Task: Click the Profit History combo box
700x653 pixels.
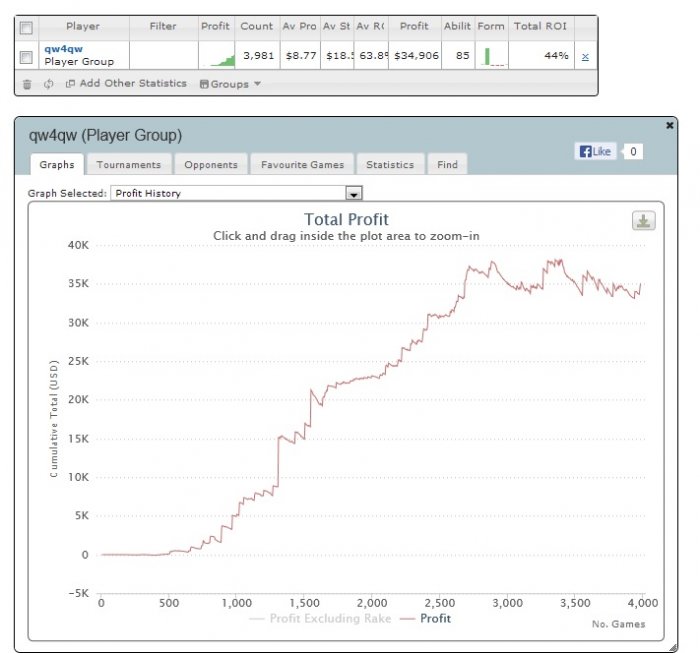Action: coord(237,193)
